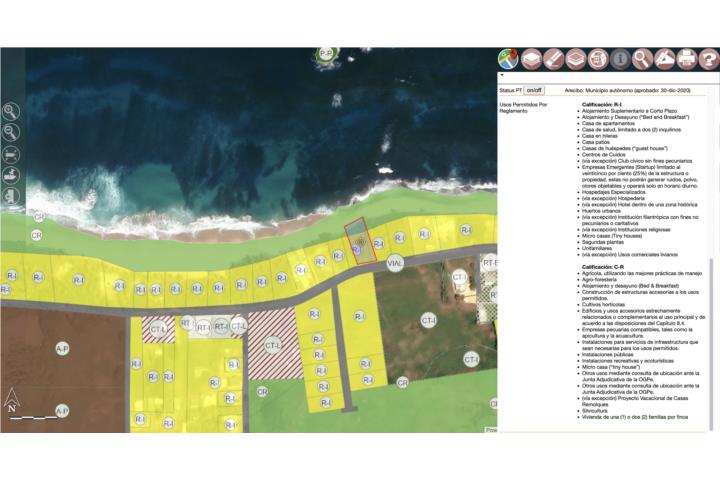The height and width of the screenshot is (480, 720).
Task: Click the highlighted red-outlined parcel
Action: 360,239
